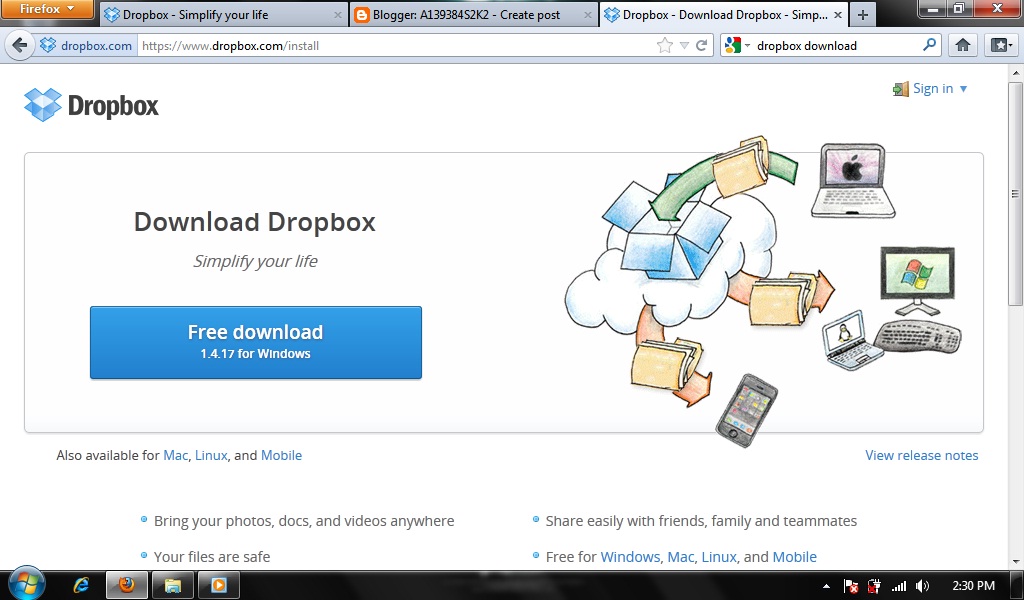1024x600 pixels.
Task: Click the URL address field
Action: [x=395, y=46]
